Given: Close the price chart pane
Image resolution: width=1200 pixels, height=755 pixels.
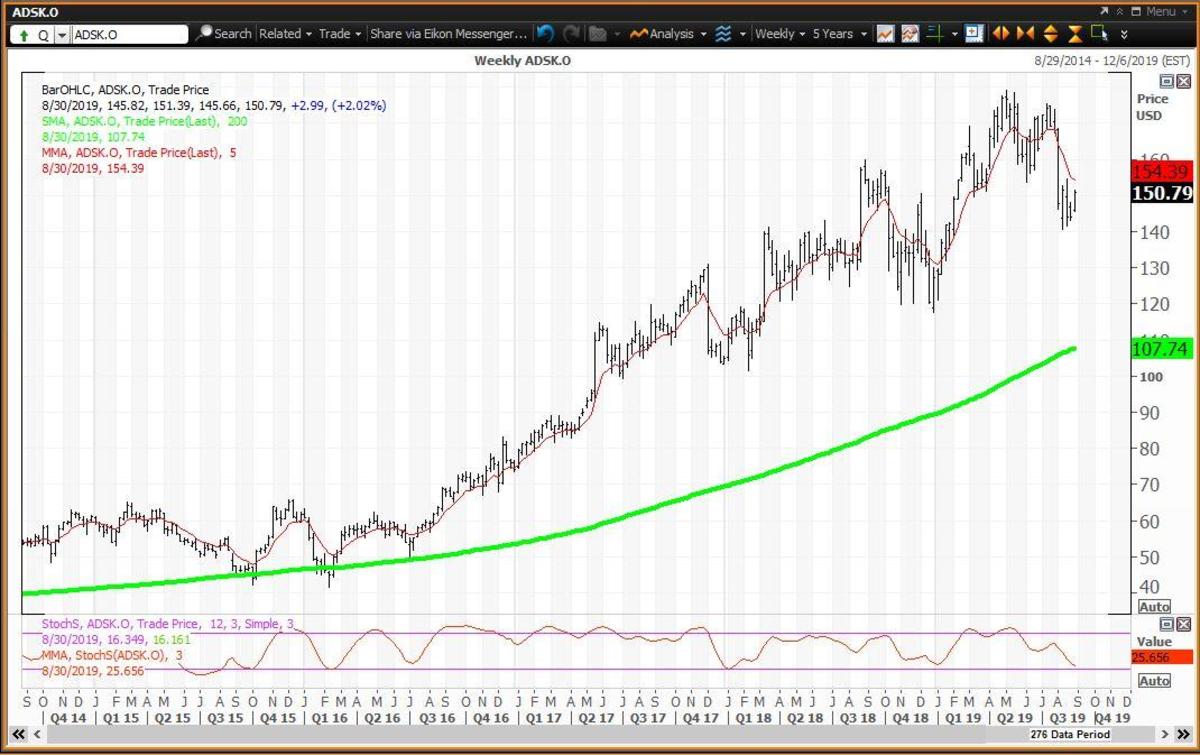Looking at the screenshot, I should tap(1183, 80).
